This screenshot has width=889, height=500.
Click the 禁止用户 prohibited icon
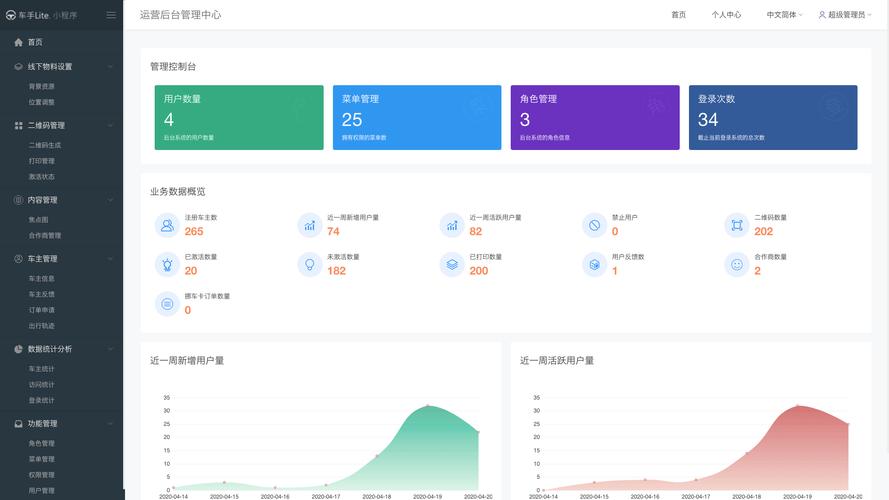[594, 225]
